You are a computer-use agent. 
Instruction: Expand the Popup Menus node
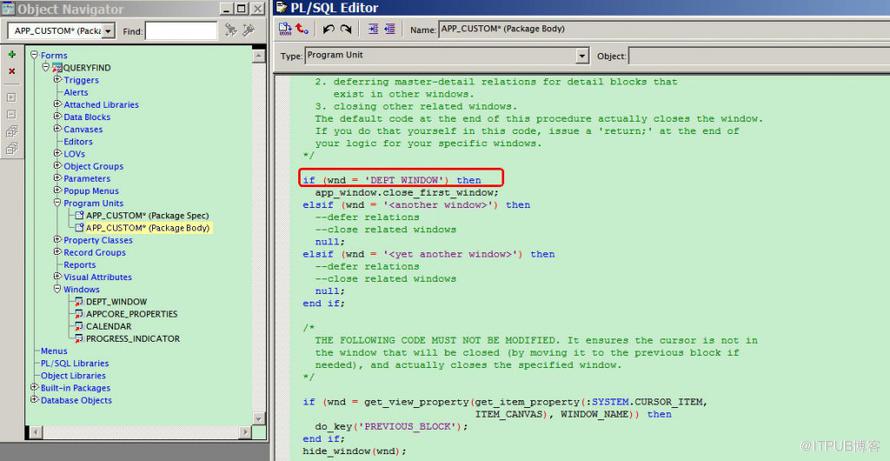[57, 190]
